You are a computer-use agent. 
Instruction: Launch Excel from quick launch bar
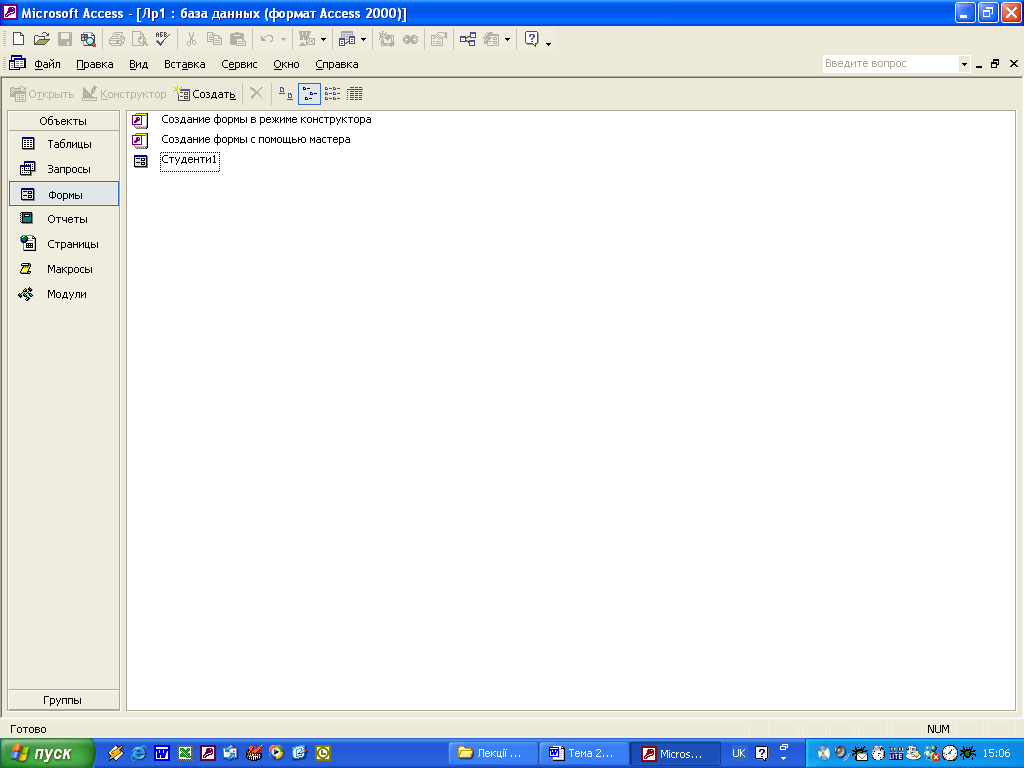(x=185, y=753)
